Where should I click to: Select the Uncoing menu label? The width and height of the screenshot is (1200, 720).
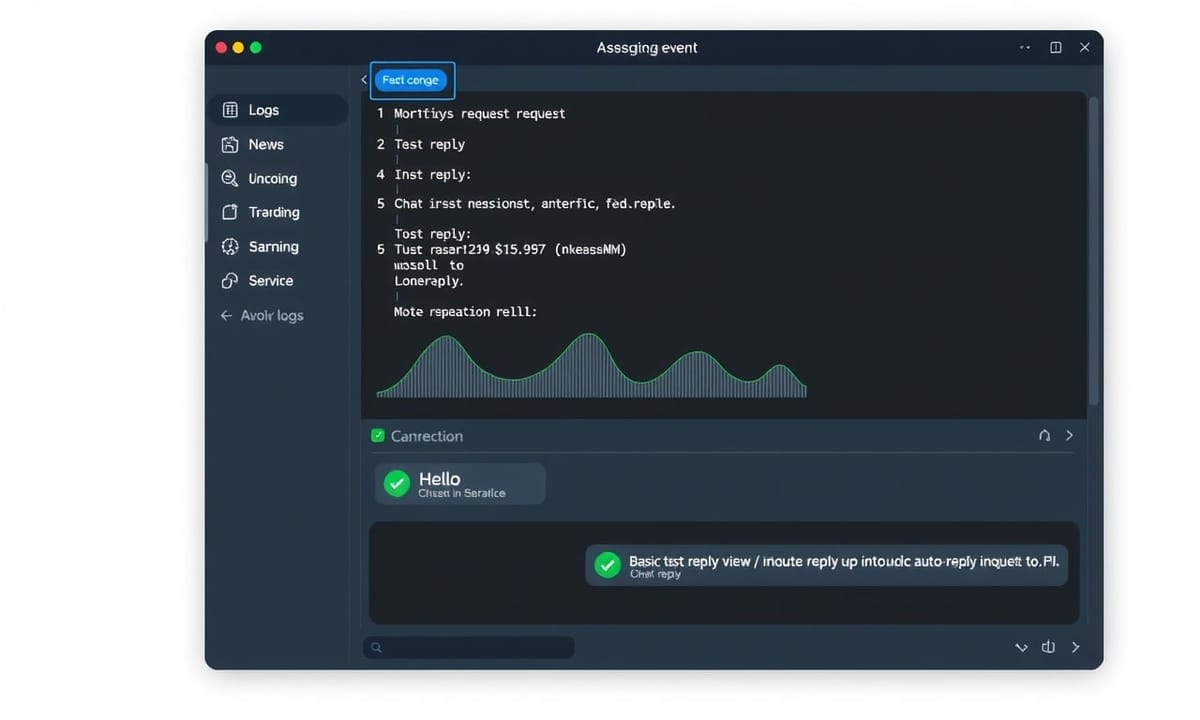click(273, 178)
